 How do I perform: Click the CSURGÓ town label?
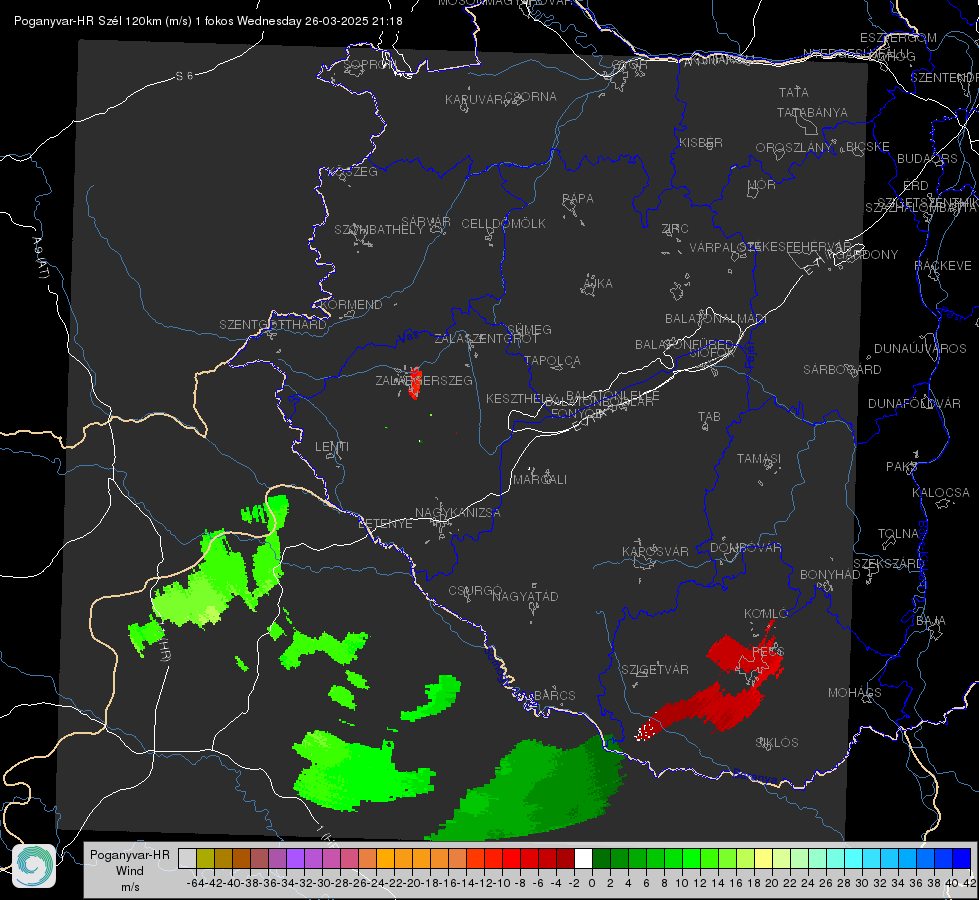pyautogui.click(x=475, y=591)
